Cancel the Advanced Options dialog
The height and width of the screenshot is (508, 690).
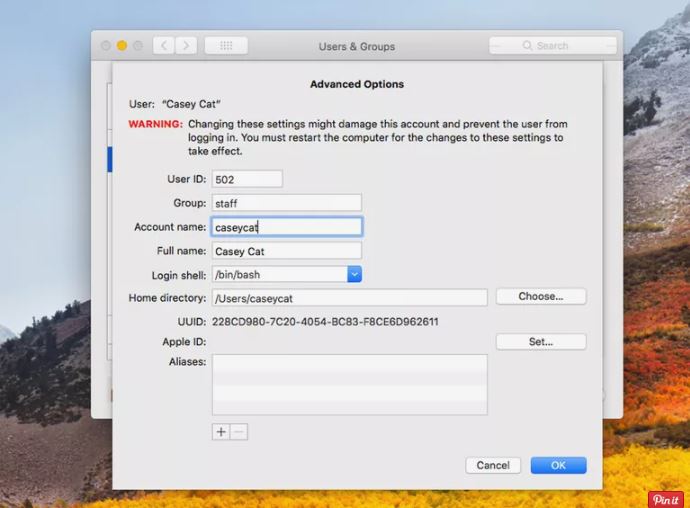(x=493, y=465)
